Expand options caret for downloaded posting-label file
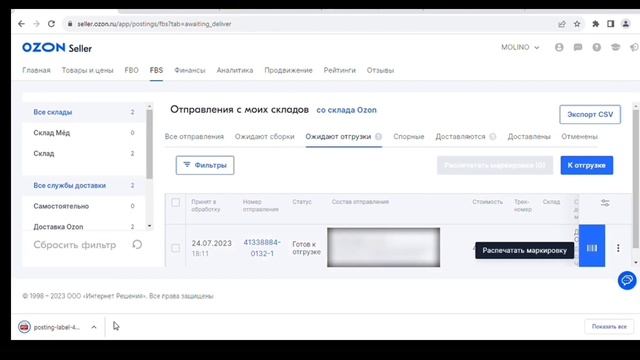This screenshot has height=360, width=640. (94, 327)
